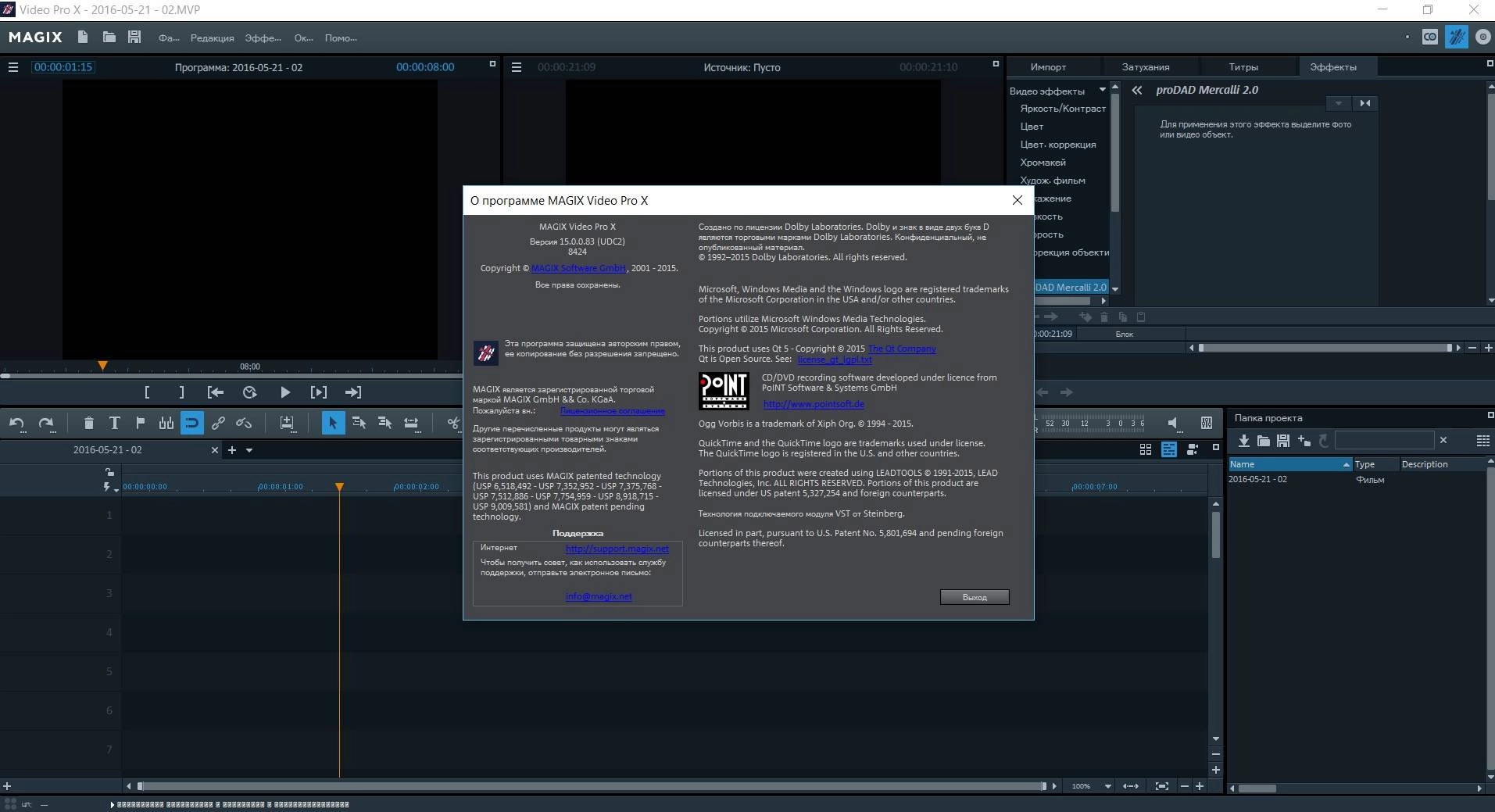Set range out-point with right bracket
1495x812 pixels.
(x=181, y=392)
